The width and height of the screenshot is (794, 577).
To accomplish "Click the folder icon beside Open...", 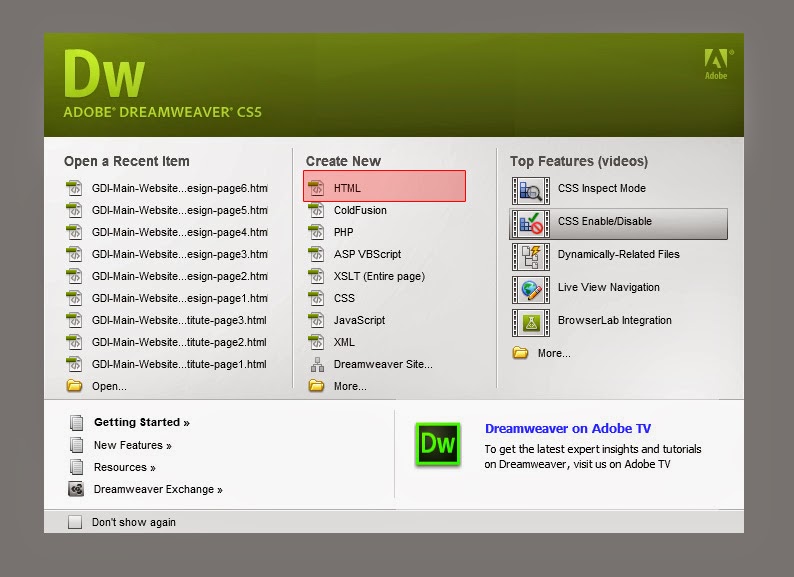I will pos(74,386).
